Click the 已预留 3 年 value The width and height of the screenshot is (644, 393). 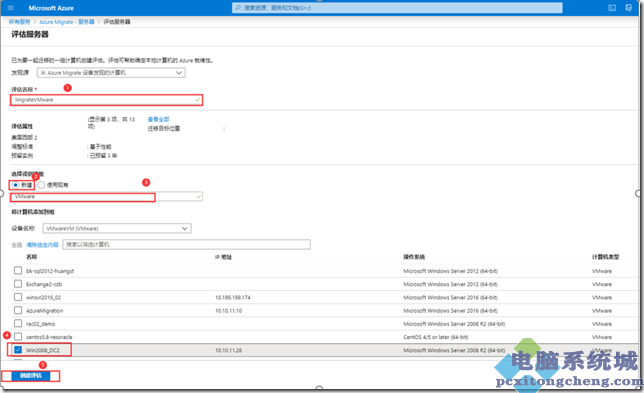coord(104,156)
